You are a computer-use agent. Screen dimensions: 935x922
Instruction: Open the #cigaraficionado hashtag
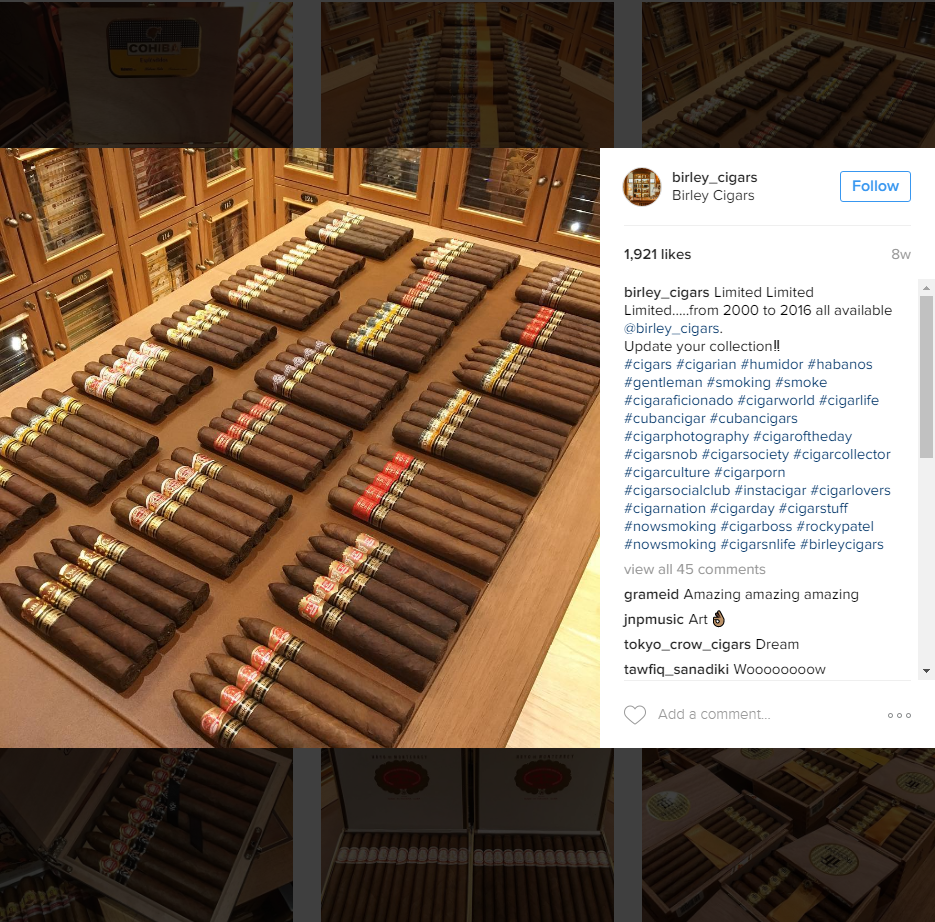click(x=679, y=400)
